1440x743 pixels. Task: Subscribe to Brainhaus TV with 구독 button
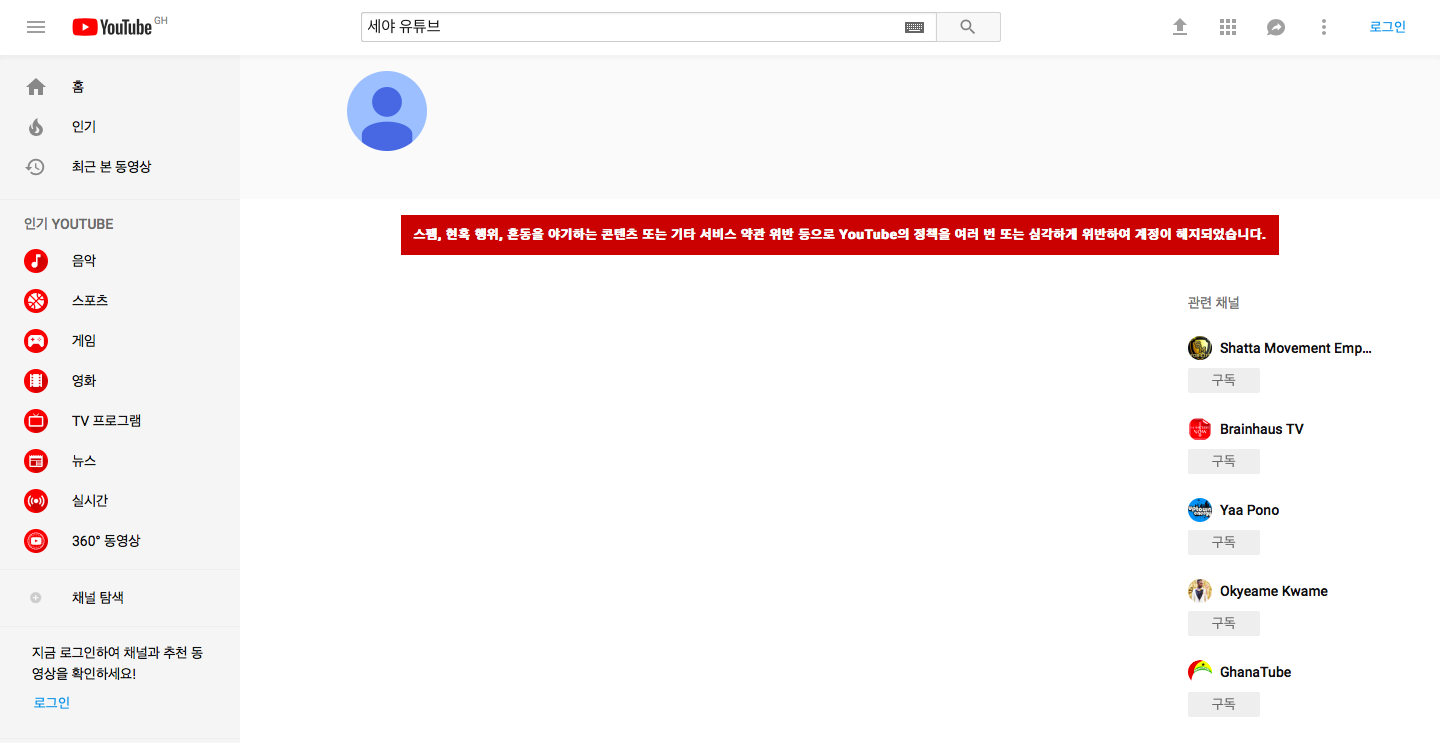coord(1224,461)
